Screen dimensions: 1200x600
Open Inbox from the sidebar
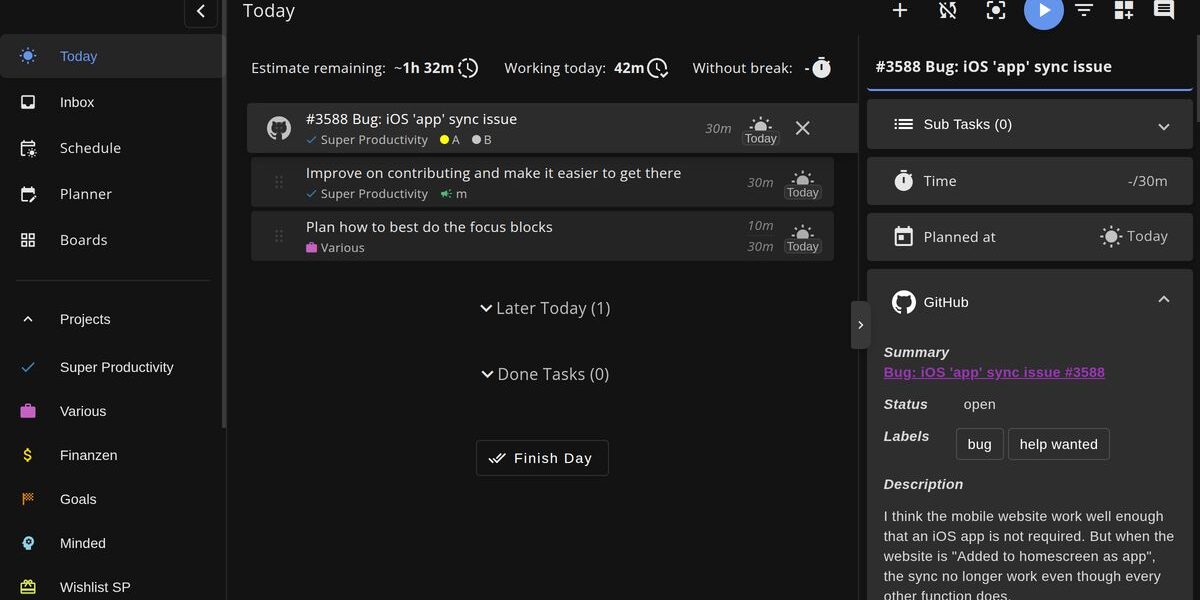click(111, 102)
